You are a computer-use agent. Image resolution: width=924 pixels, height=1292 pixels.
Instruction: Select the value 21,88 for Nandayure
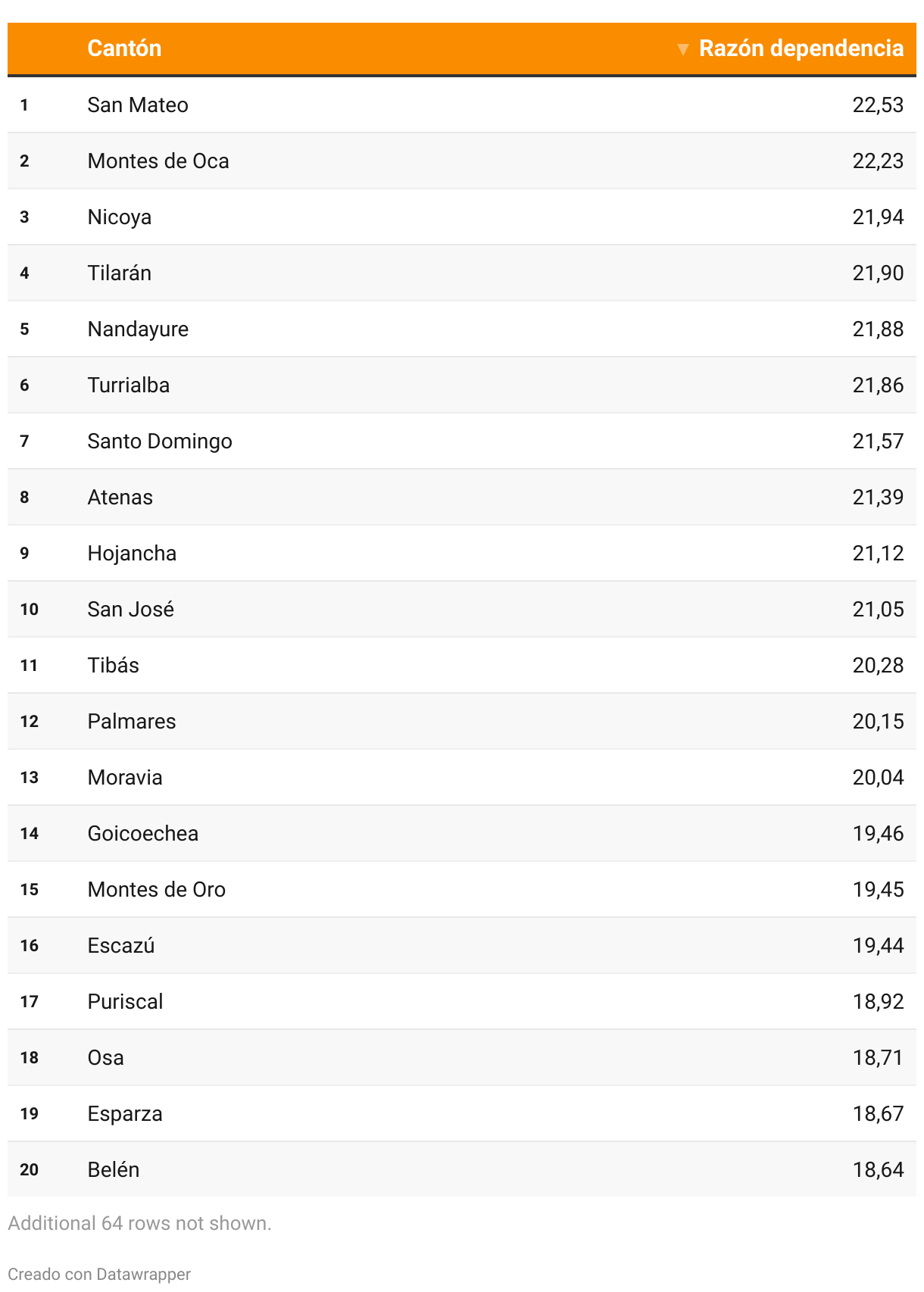coord(878,329)
